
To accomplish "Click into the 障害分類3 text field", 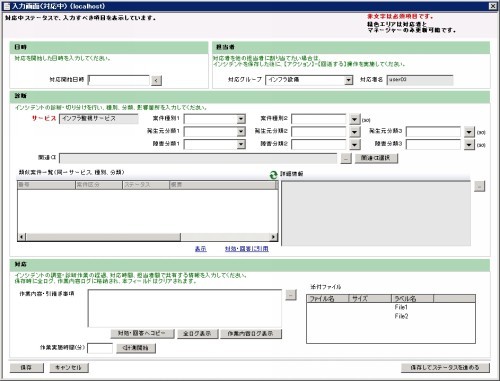I will pyautogui.click(x=433, y=144).
